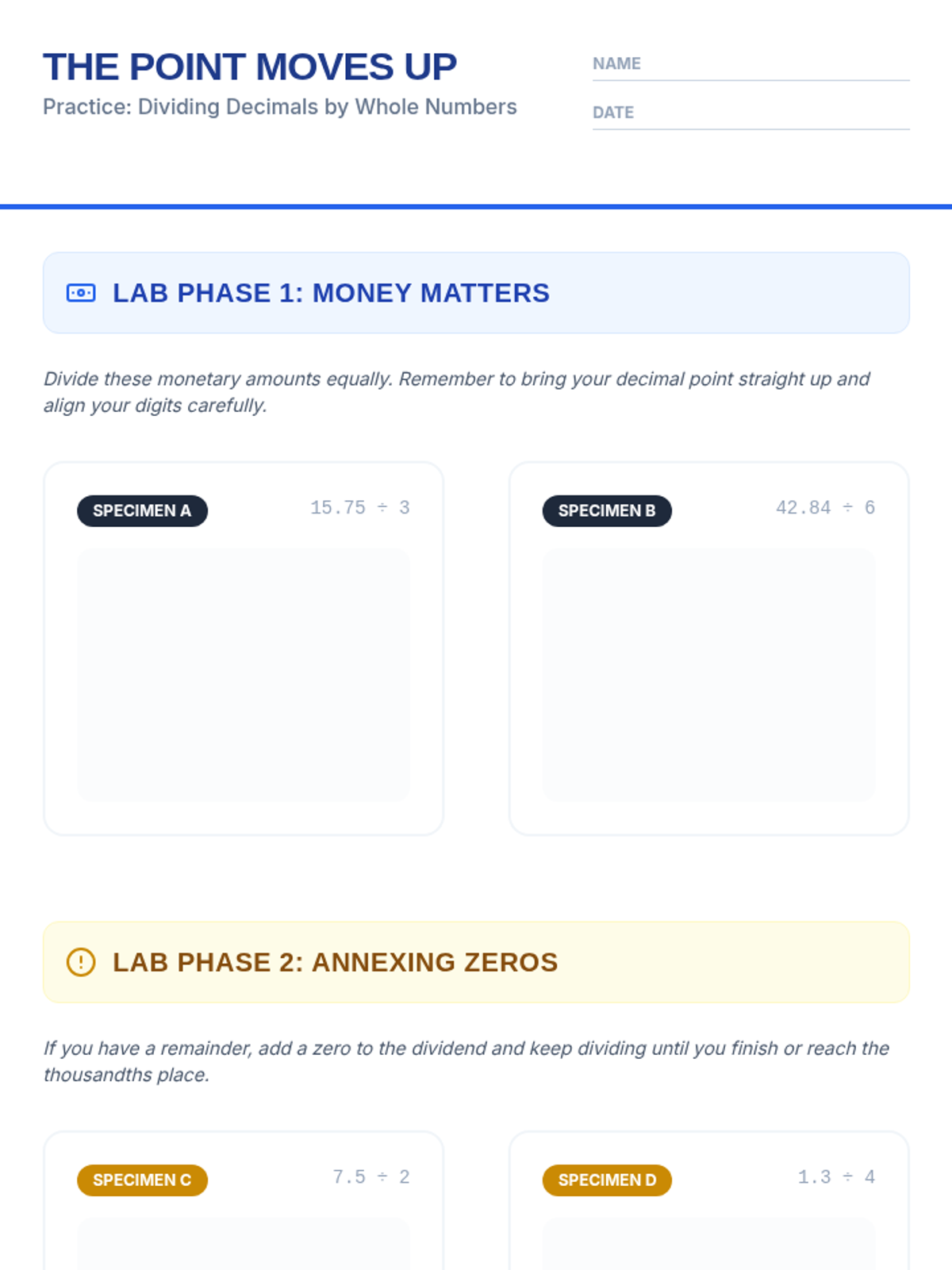
Task: Select the SPECIMEN B badge
Action: click(607, 510)
